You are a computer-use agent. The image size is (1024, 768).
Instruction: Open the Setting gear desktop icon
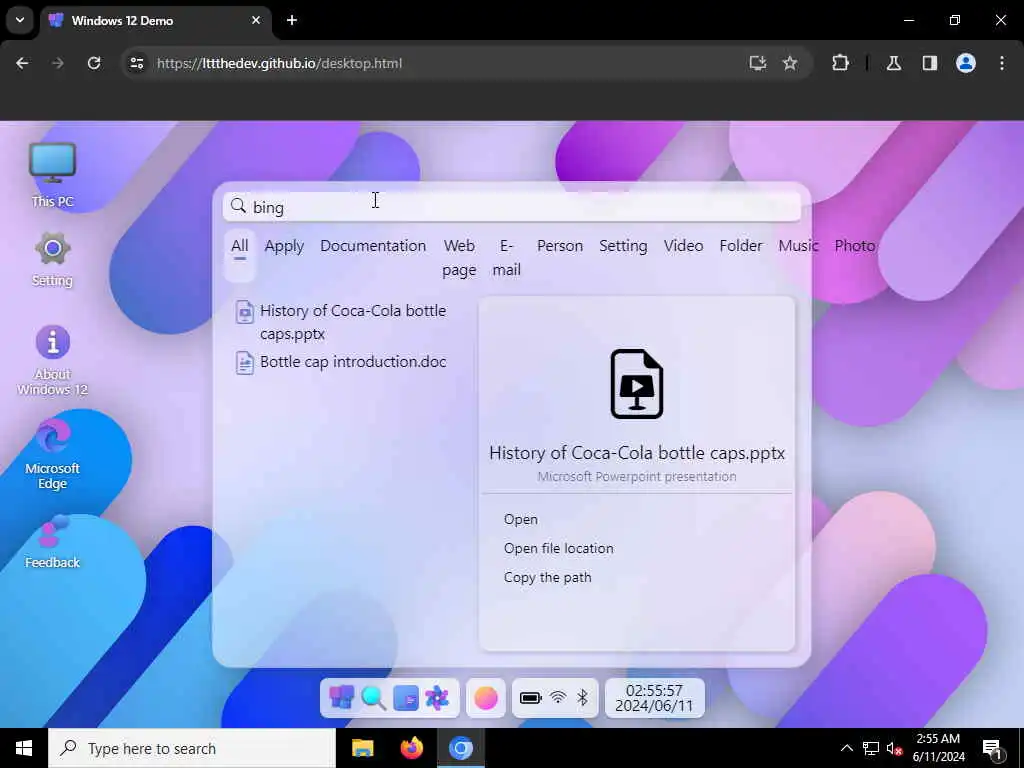pyautogui.click(x=52, y=259)
